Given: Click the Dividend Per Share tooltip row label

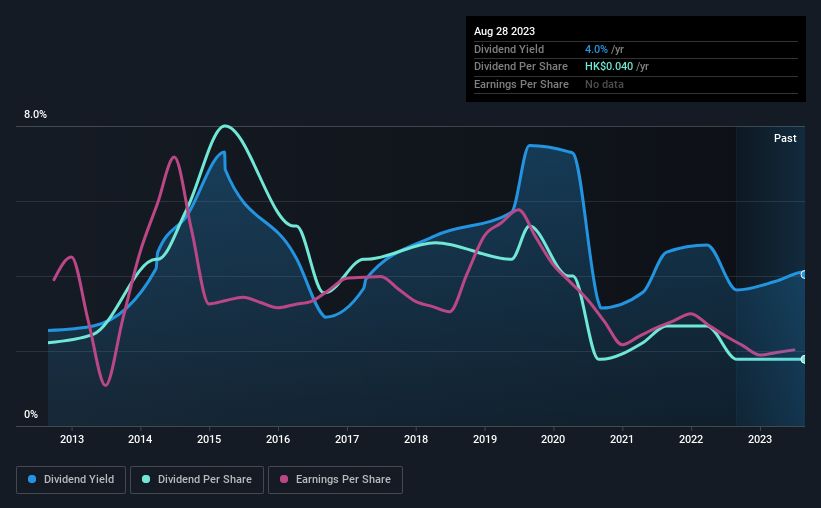Looking at the screenshot, I should 521,67.
